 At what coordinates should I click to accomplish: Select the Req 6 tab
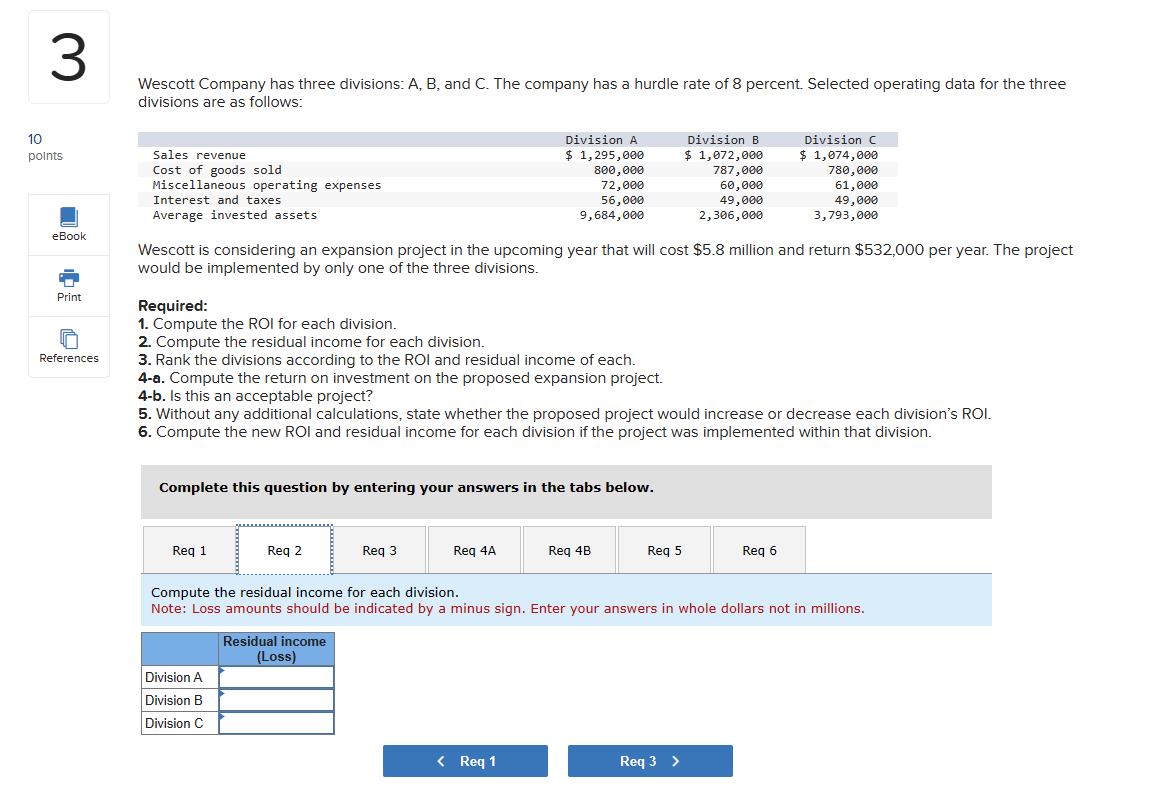(x=759, y=550)
